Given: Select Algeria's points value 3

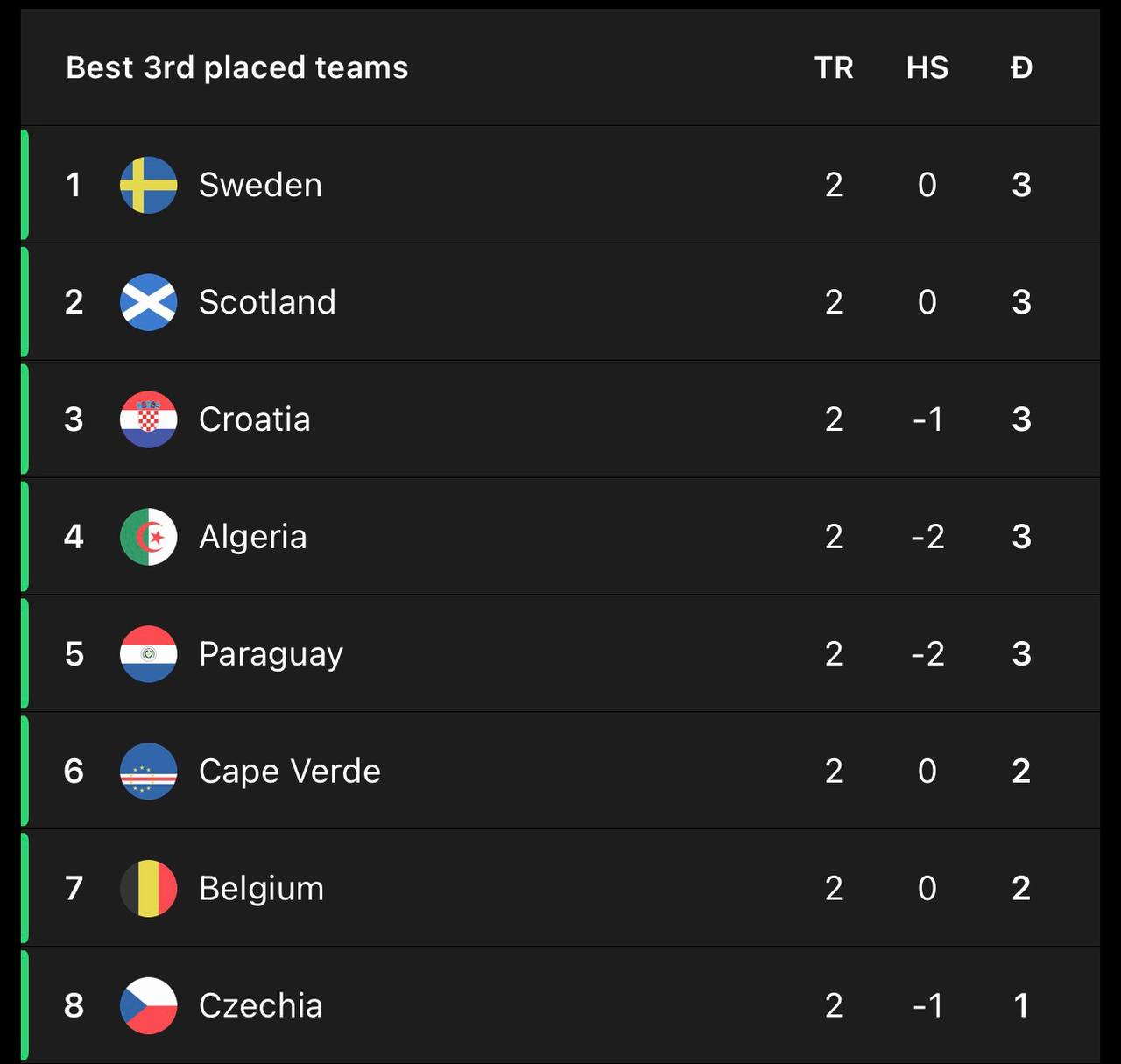Looking at the screenshot, I should pyautogui.click(x=1021, y=537).
